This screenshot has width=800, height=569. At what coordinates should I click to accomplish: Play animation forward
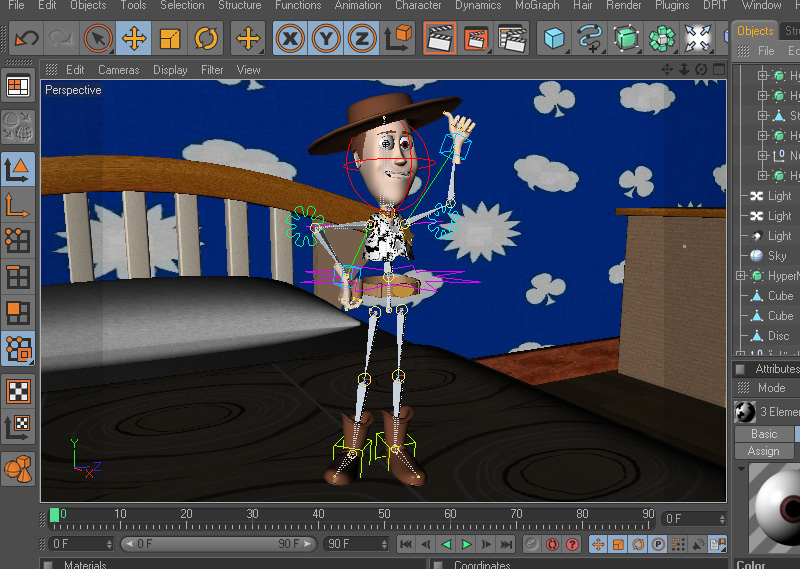pyautogui.click(x=466, y=544)
